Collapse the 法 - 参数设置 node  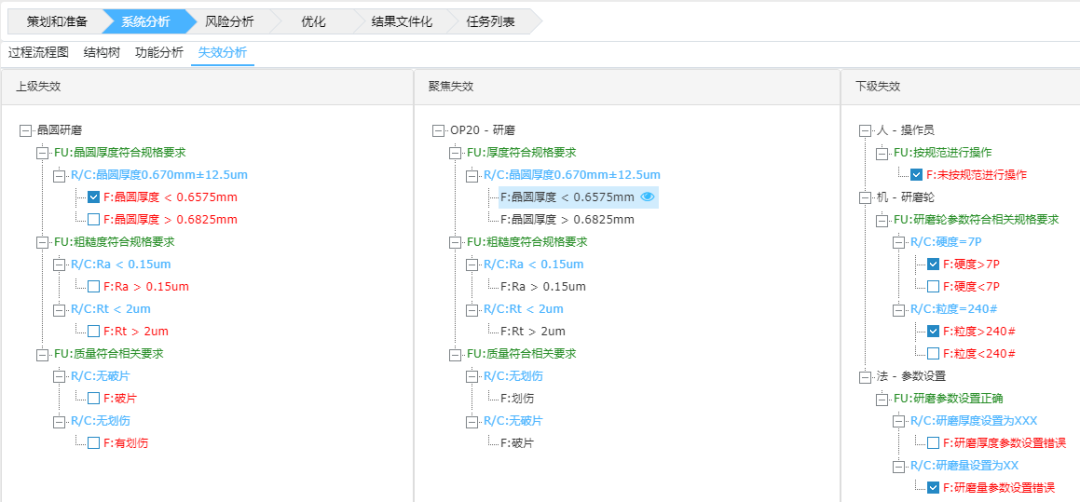[865, 376]
